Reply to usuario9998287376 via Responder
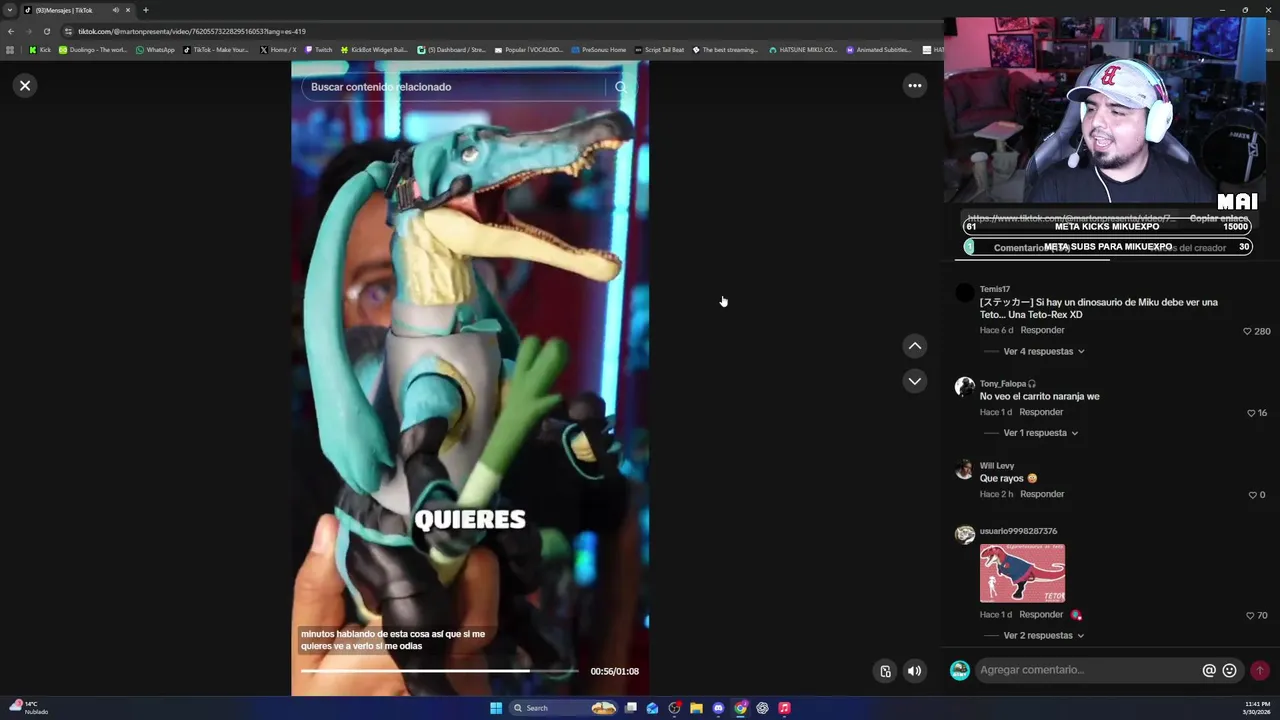Viewport: 1280px width, 720px height. click(x=1041, y=615)
